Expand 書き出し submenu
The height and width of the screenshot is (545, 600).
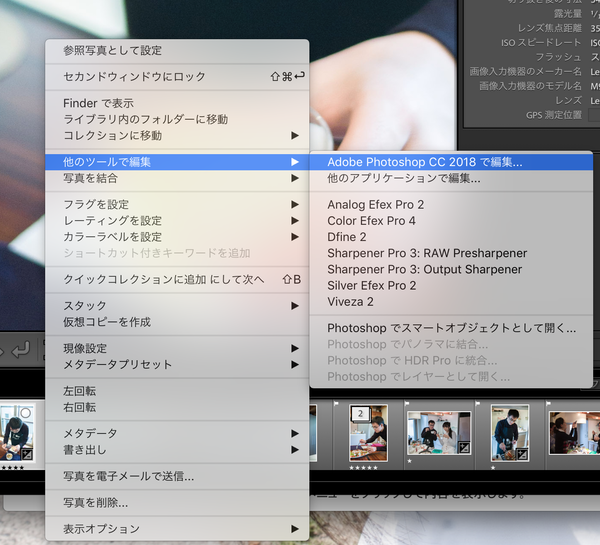point(177,450)
